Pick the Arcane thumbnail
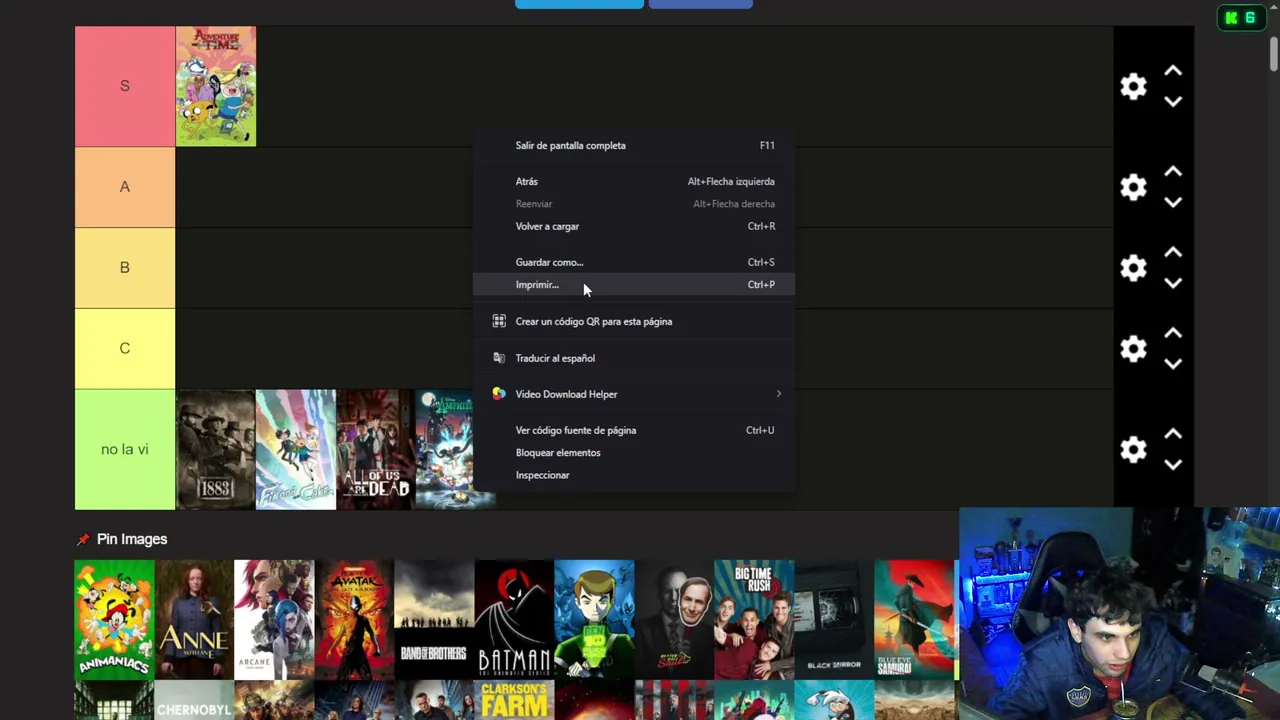The image size is (1280, 720). click(x=274, y=620)
